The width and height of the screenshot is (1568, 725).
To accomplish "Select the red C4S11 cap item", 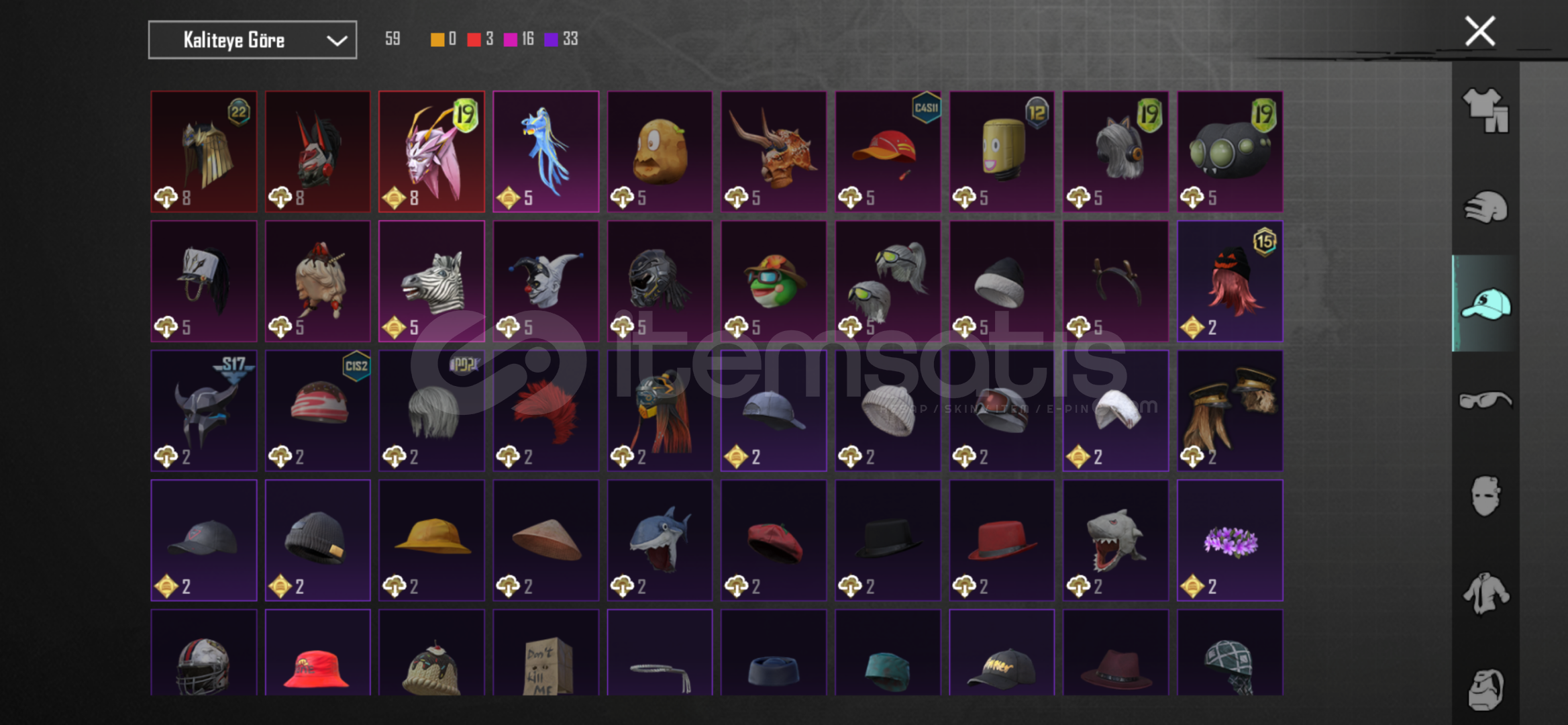I will tap(888, 152).
